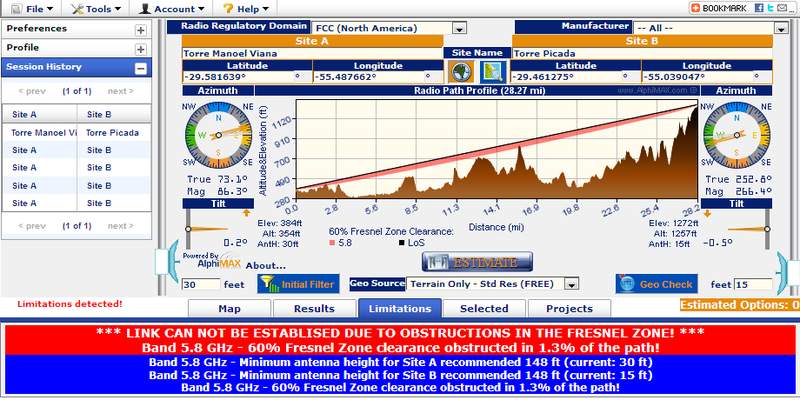Select the Limitations tab

point(399,308)
